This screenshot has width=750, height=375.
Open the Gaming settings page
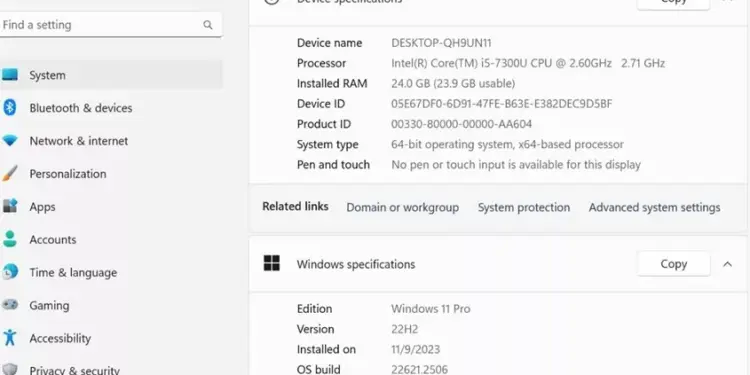point(111,305)
